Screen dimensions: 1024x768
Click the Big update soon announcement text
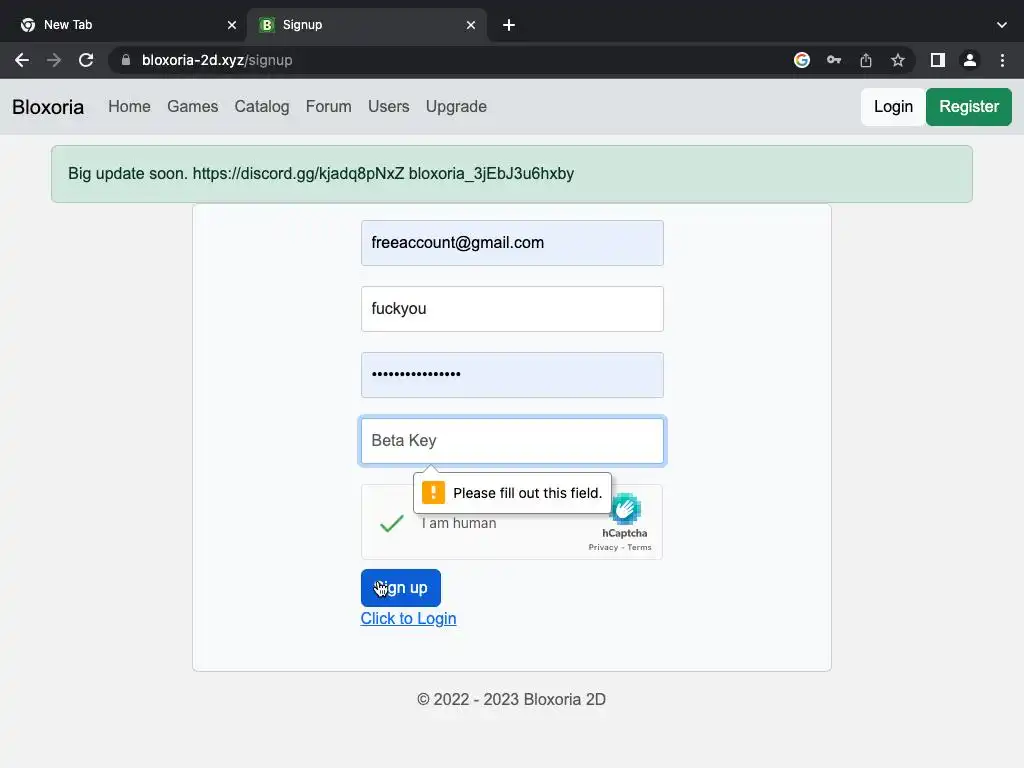point(321,174)
